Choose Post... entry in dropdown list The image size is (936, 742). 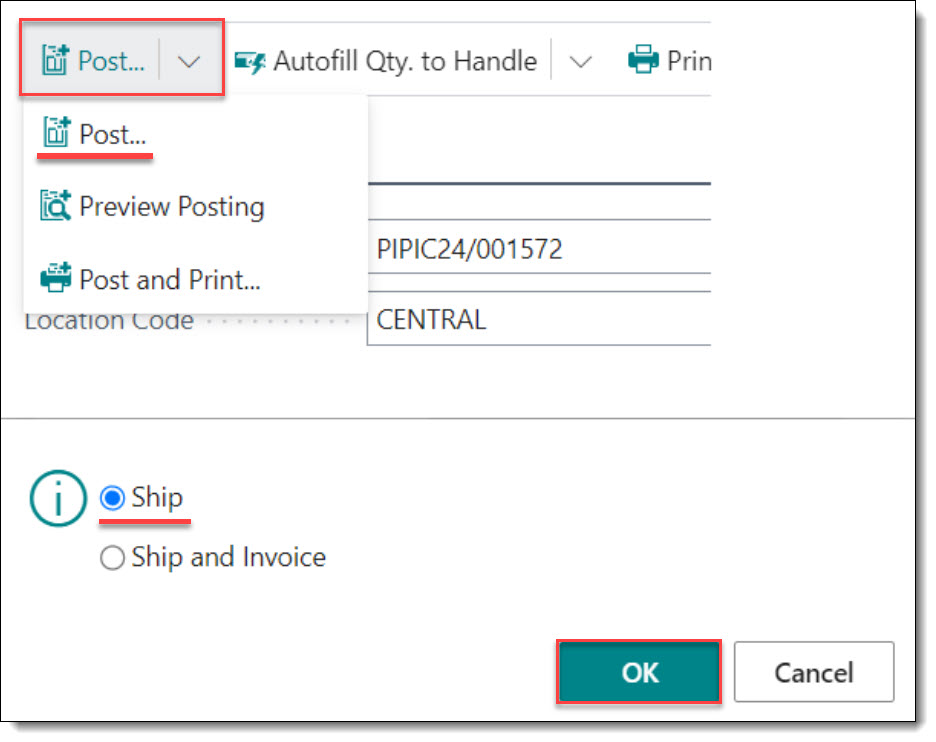[x=112, y=134]
